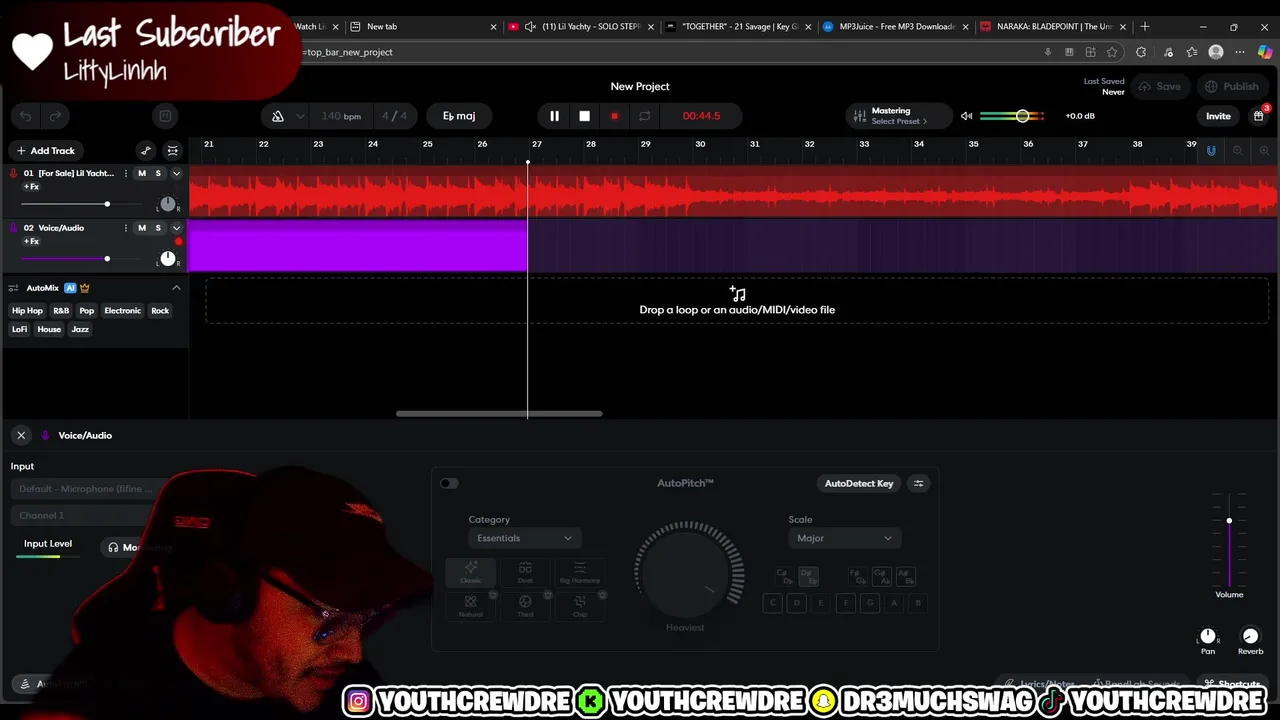Image resolution: width=1280 pixels, height=720 pixels.
Task: Toggle the magnet snap icon on timeline
Action: [x=1211, y=151]
